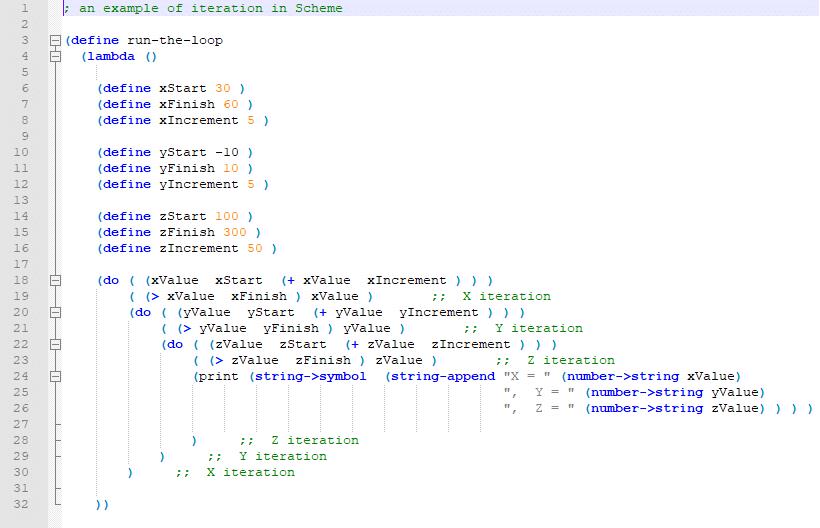Collapse the zValue do-loop fold on line 22
Viewport: 820px width, 528px height.
pyautogui.click(x=55, y=345)
